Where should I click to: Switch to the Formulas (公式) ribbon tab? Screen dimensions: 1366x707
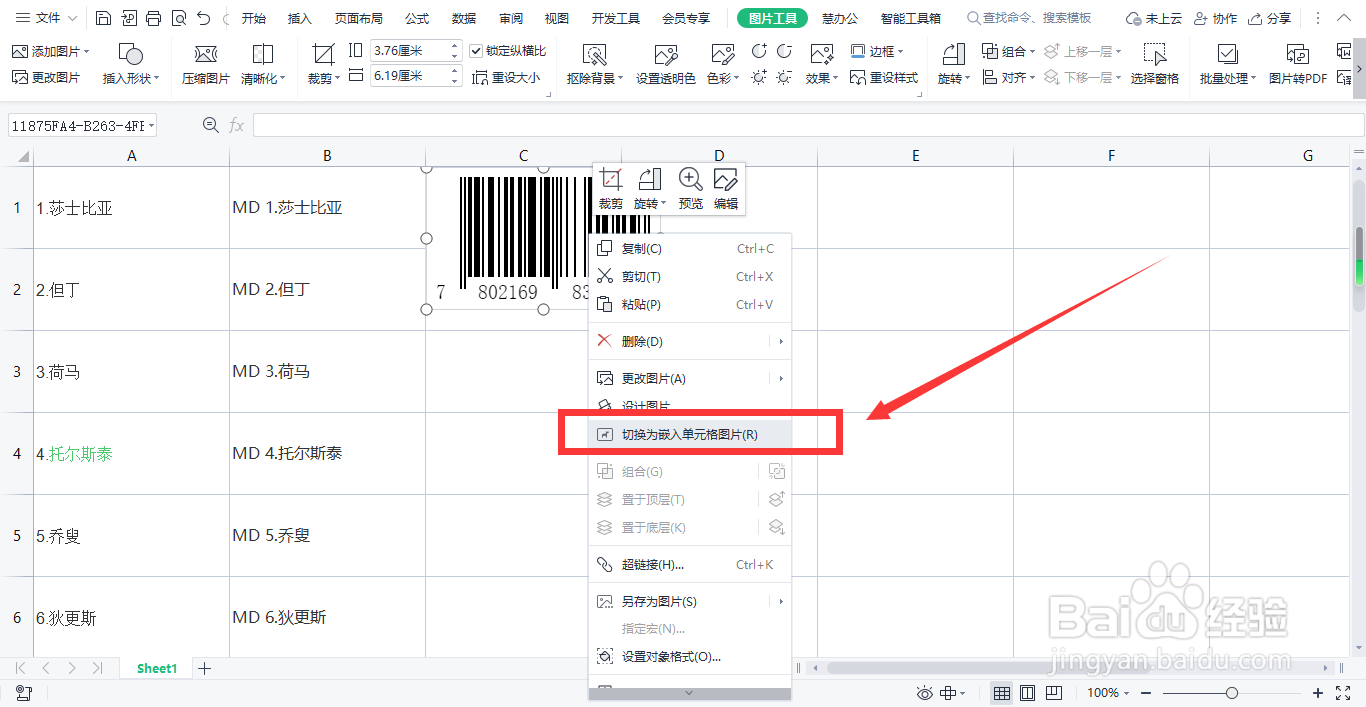417,18
